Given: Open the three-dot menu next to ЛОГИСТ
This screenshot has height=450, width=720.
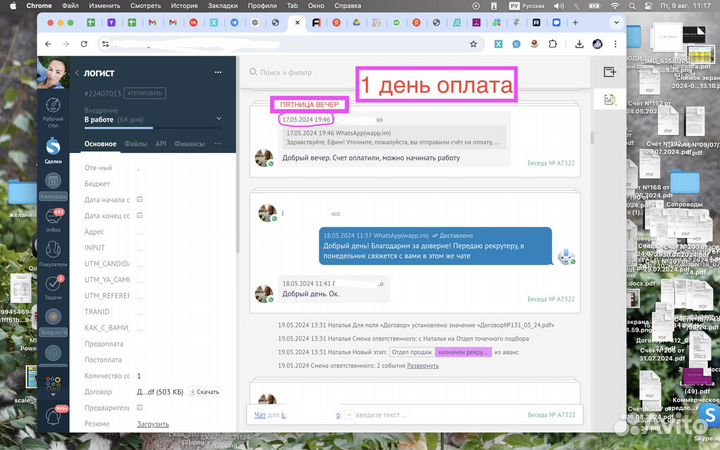Looking at the screenshot, I should tap(218, 72).
